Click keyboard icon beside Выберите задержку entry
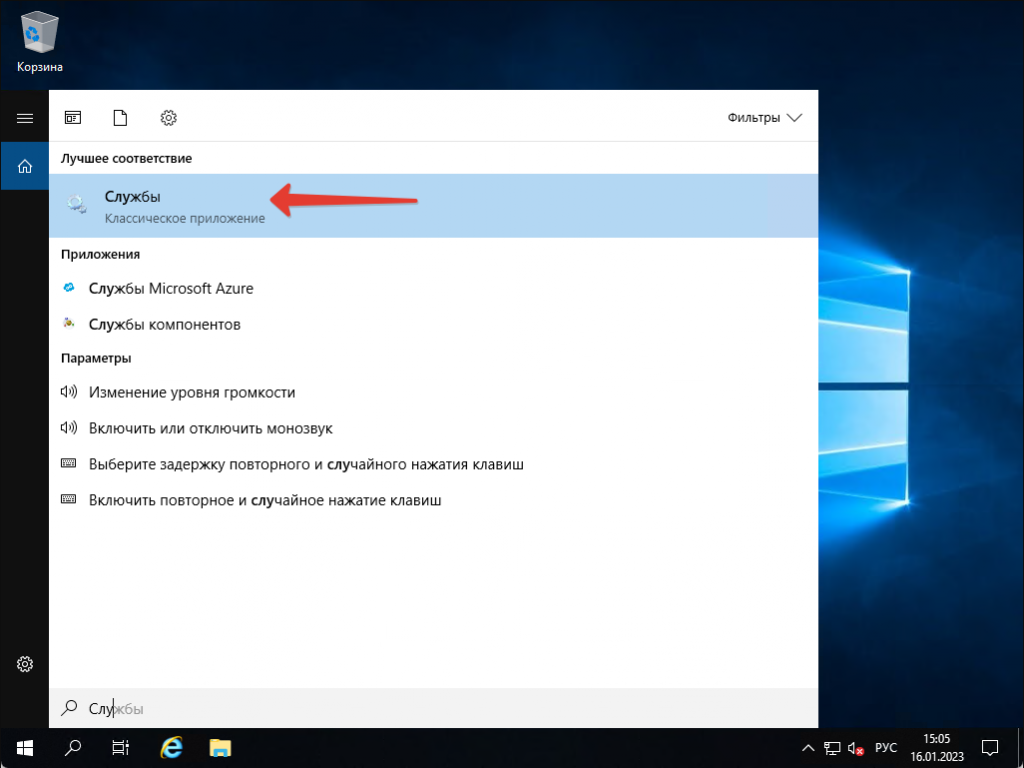 pos(69,463)
